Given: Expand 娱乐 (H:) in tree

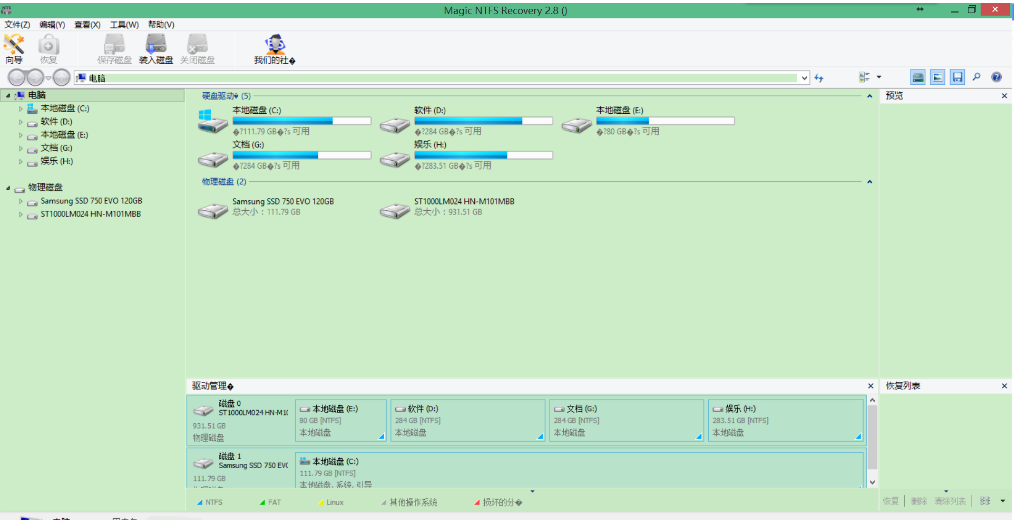Looking at the screenshot, I should point(21,162).
